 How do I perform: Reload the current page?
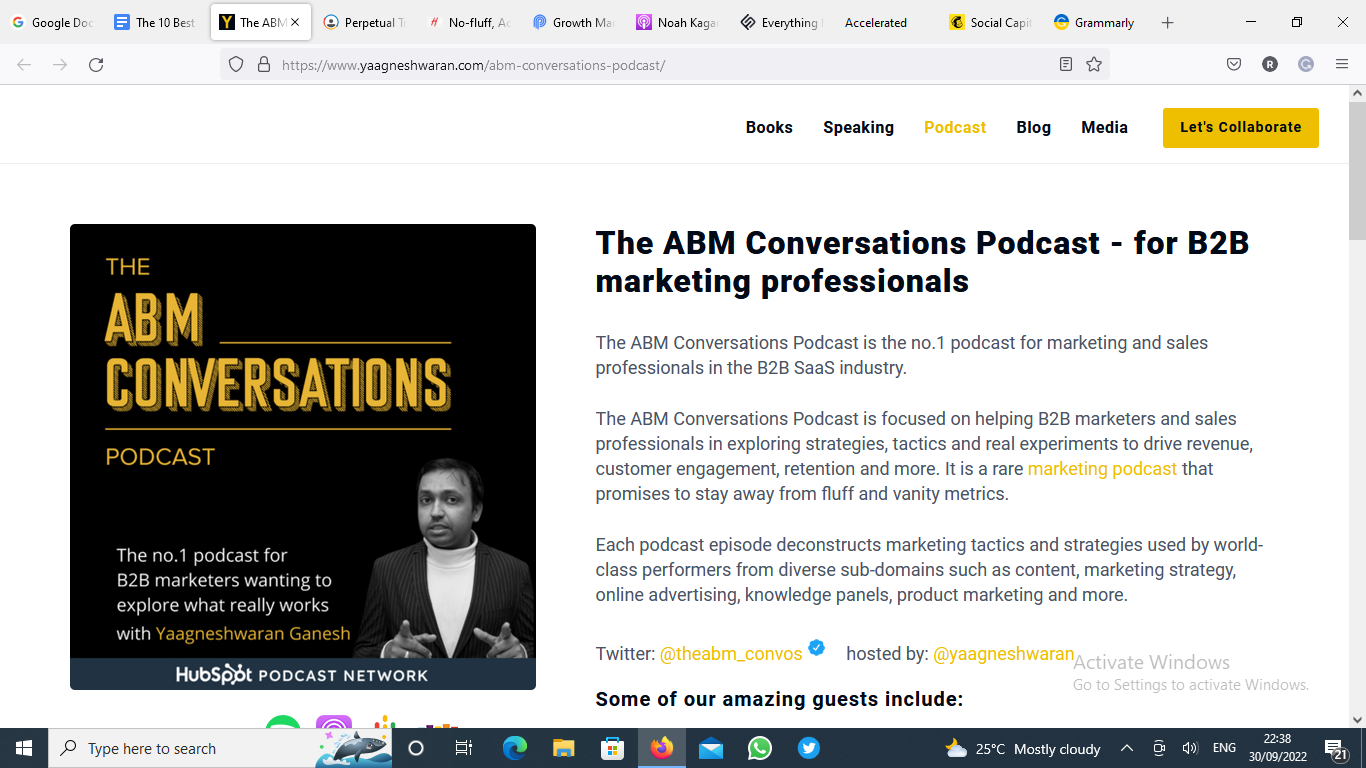tap(96, 65)
